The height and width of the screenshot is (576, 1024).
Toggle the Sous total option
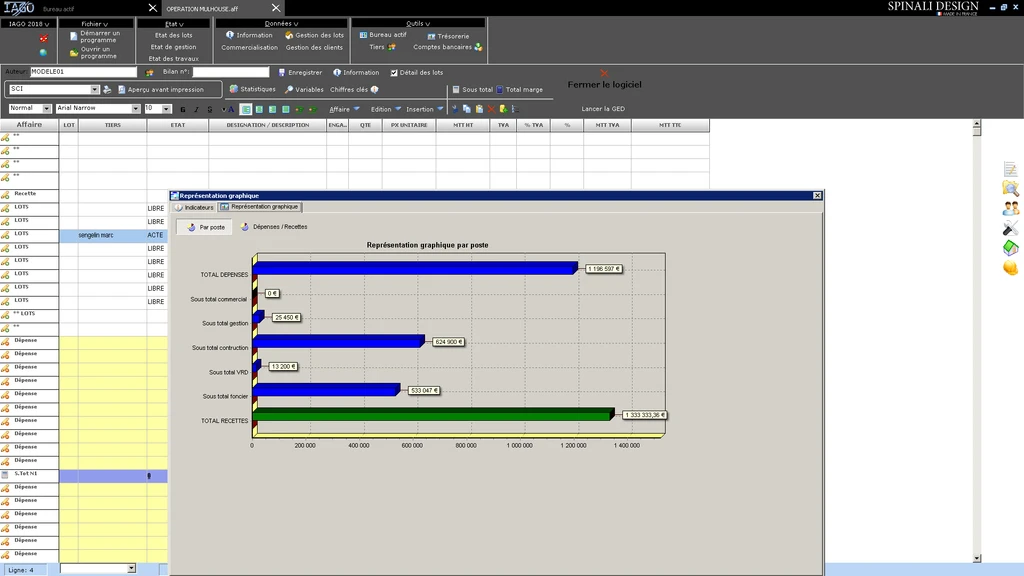(x=456, y=90)
